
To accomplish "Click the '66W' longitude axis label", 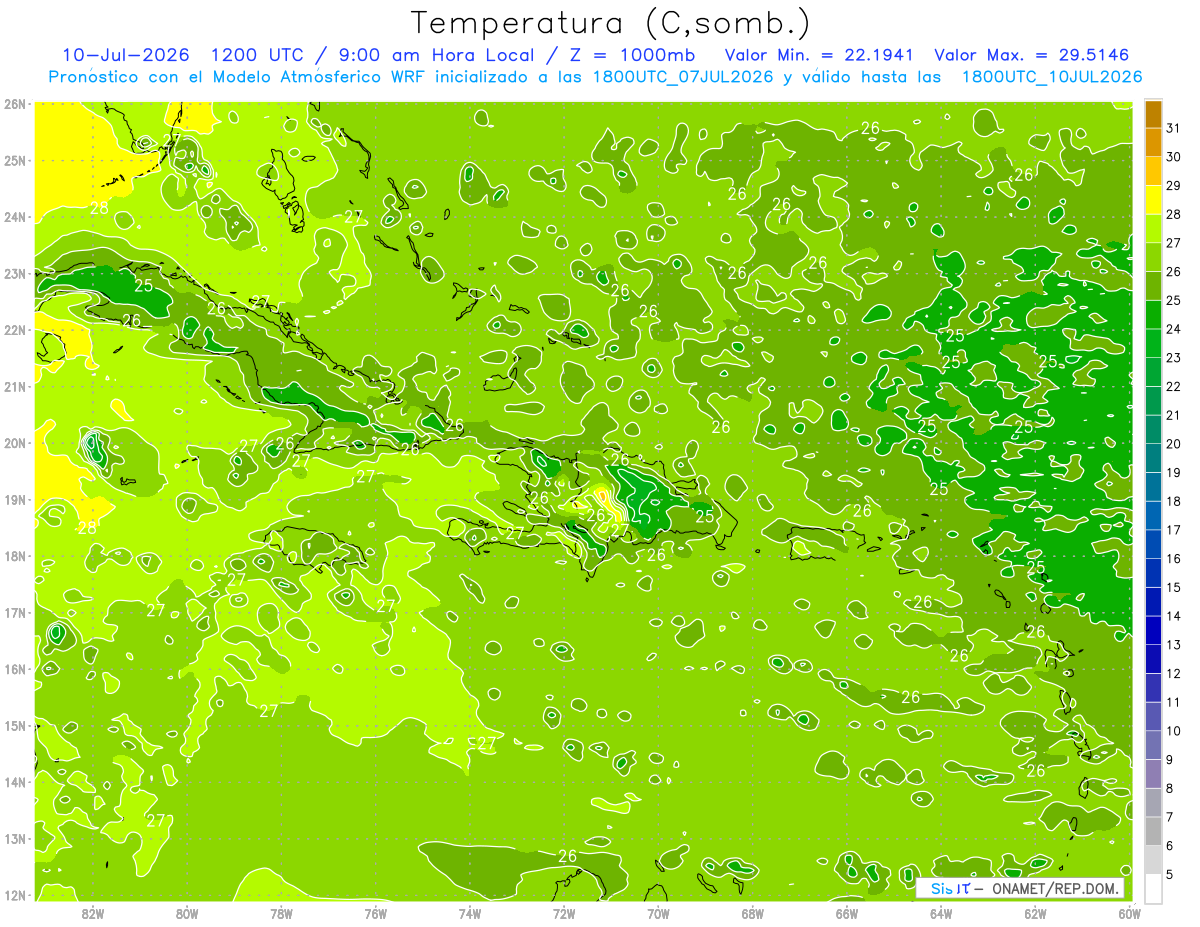I will pyautogui.click(x=847, y=914).
